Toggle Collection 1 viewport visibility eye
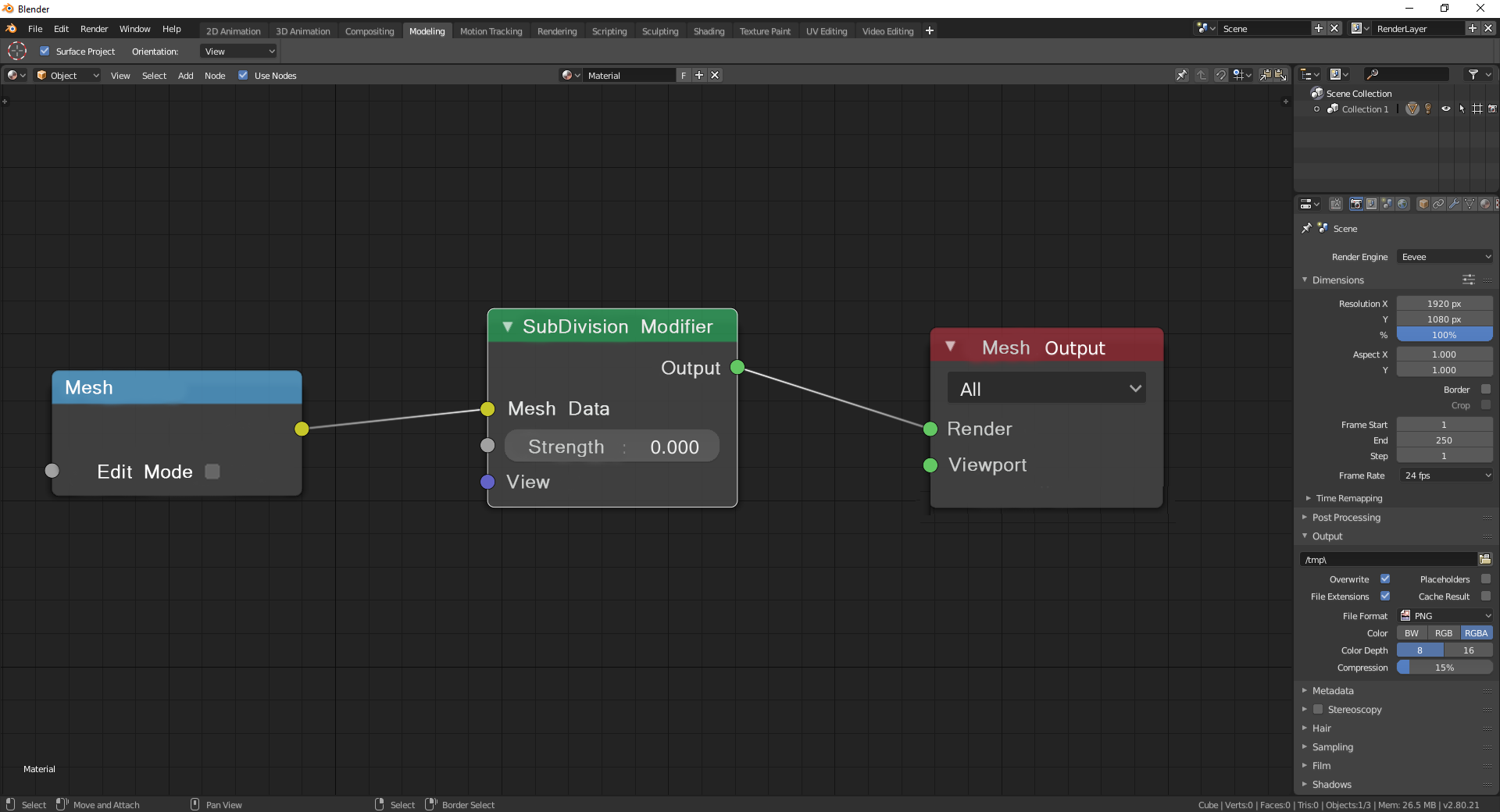This screenshot has width=1500, height=812. pos(1446,109)
